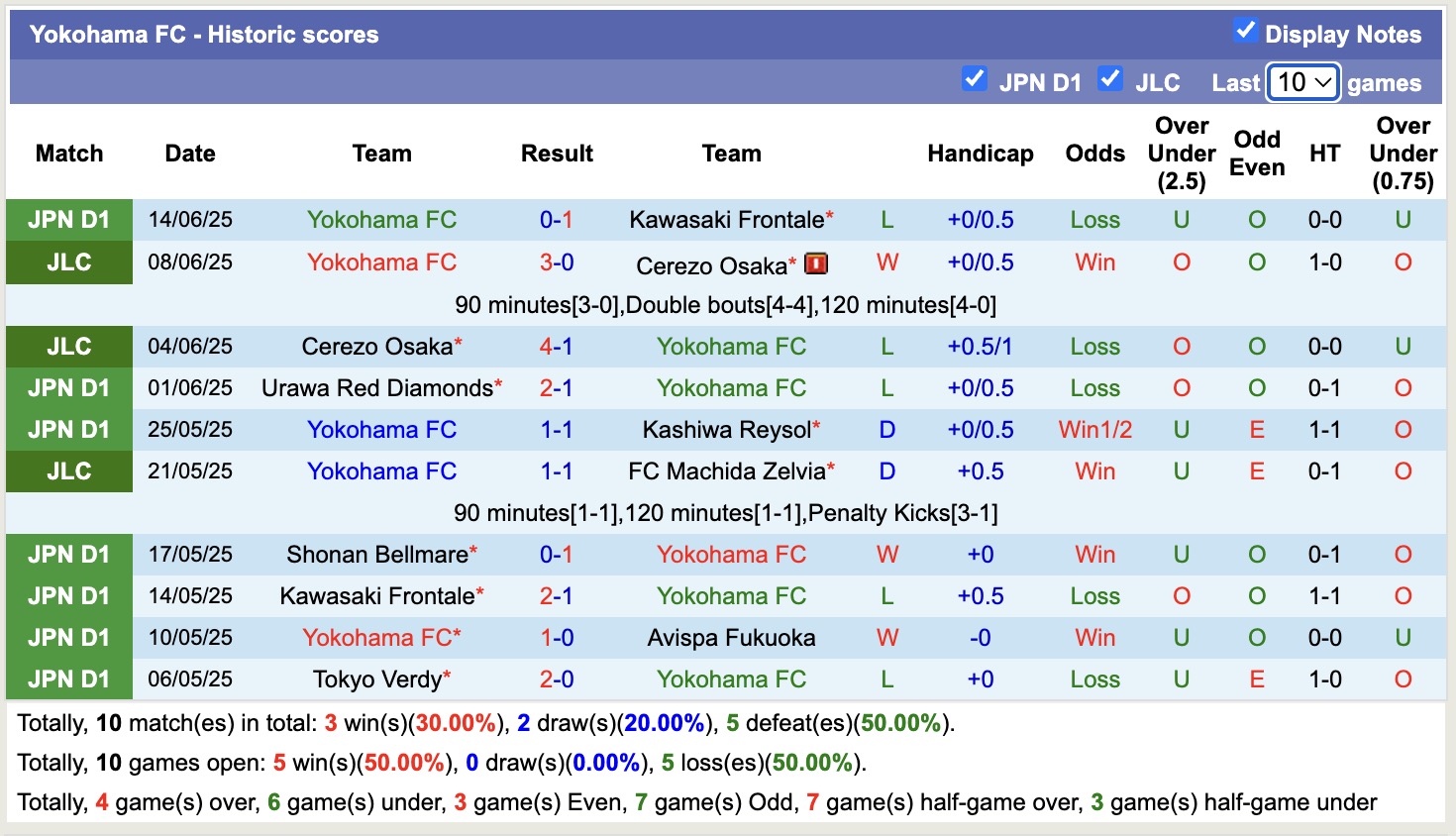The width and height of the screenshot is (1456, 836).
Task: Click the Handicap column header
Action: (x=980, y=154)
